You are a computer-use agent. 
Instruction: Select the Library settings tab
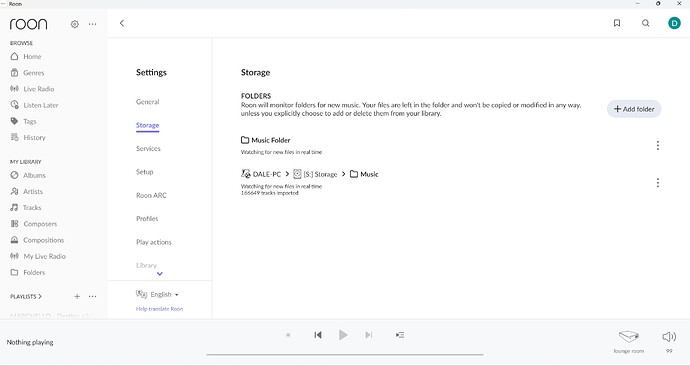coord(147,265)
